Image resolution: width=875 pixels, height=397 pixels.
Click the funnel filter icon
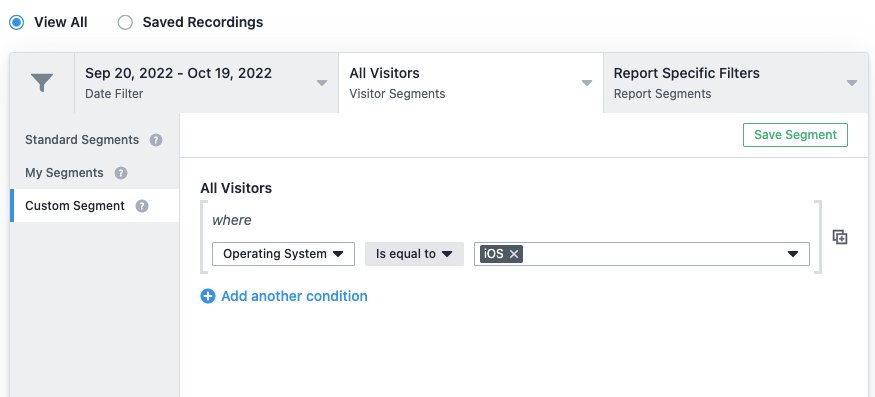[42, 83]
